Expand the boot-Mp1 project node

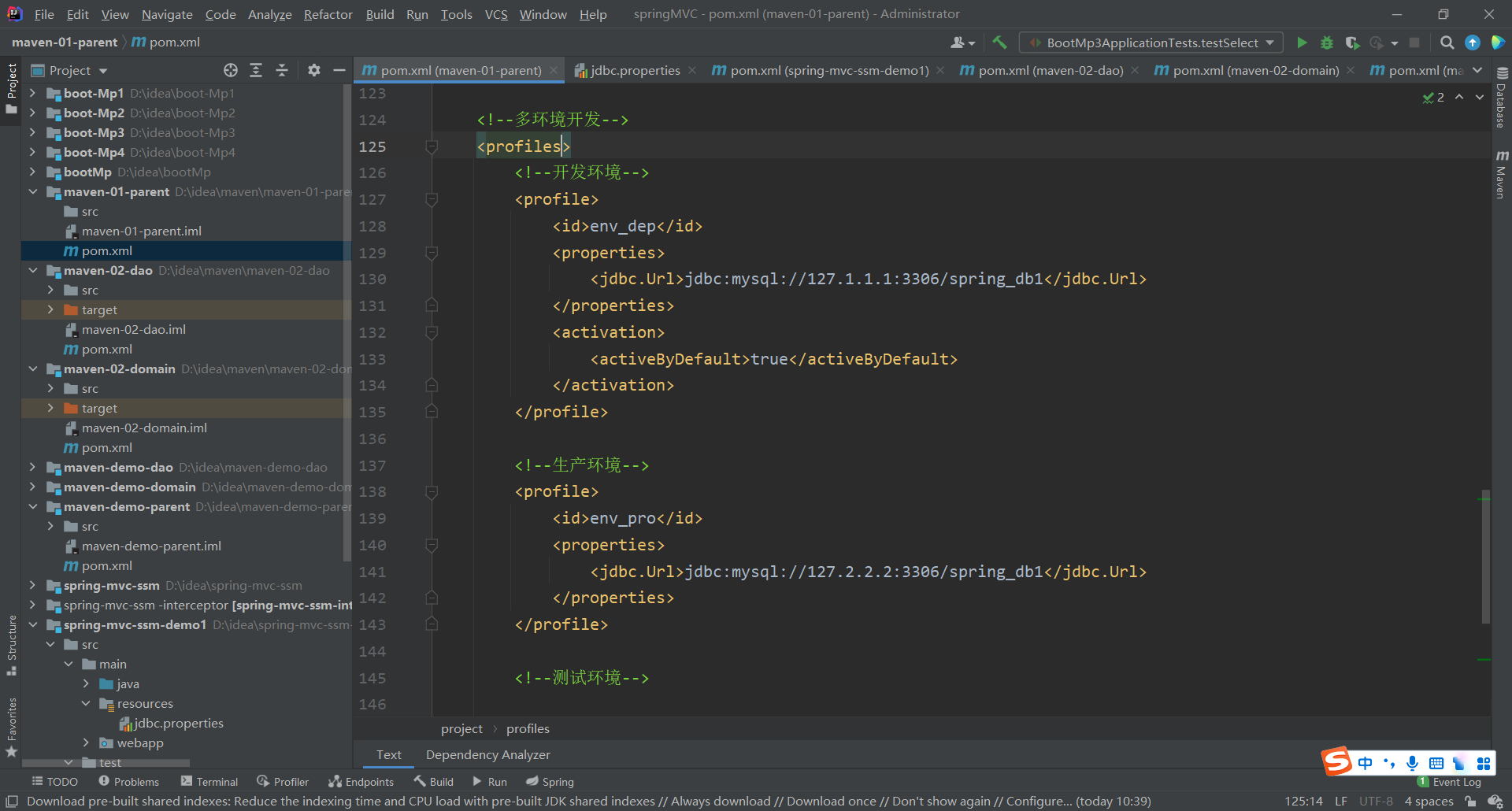[x=32, y=93]
